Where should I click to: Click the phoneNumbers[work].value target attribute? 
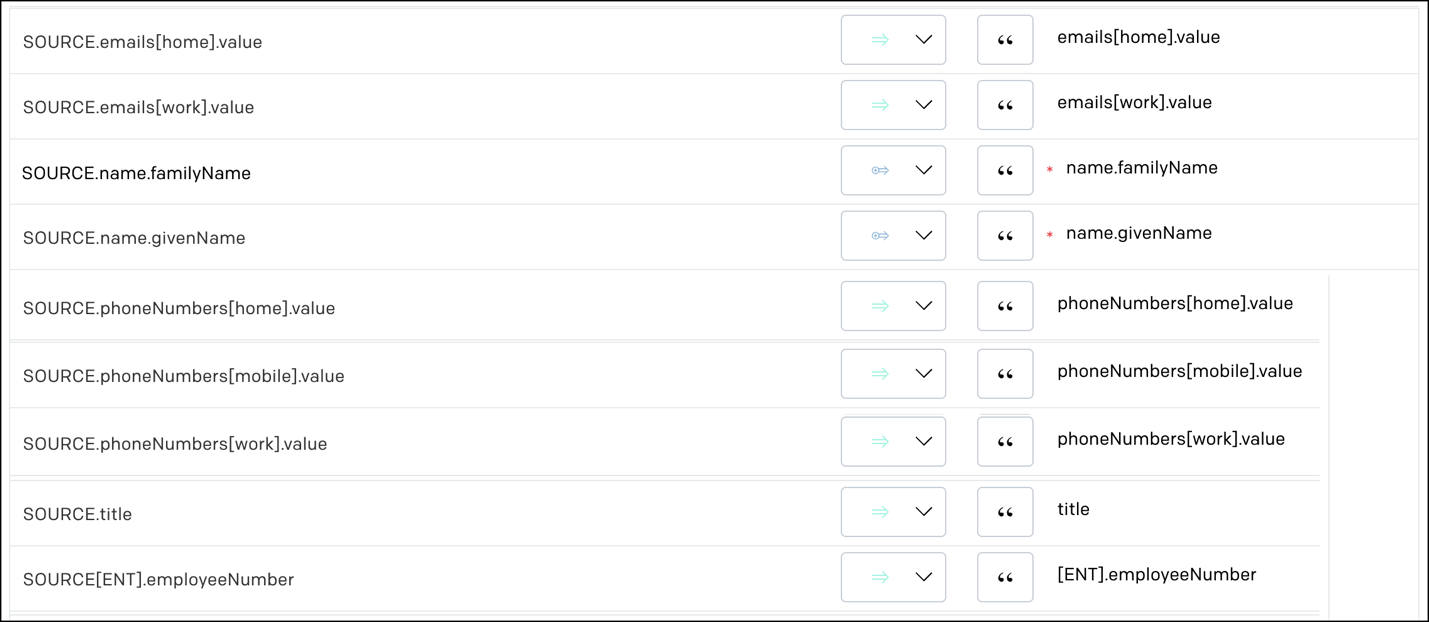click(x=1171, y=439)
